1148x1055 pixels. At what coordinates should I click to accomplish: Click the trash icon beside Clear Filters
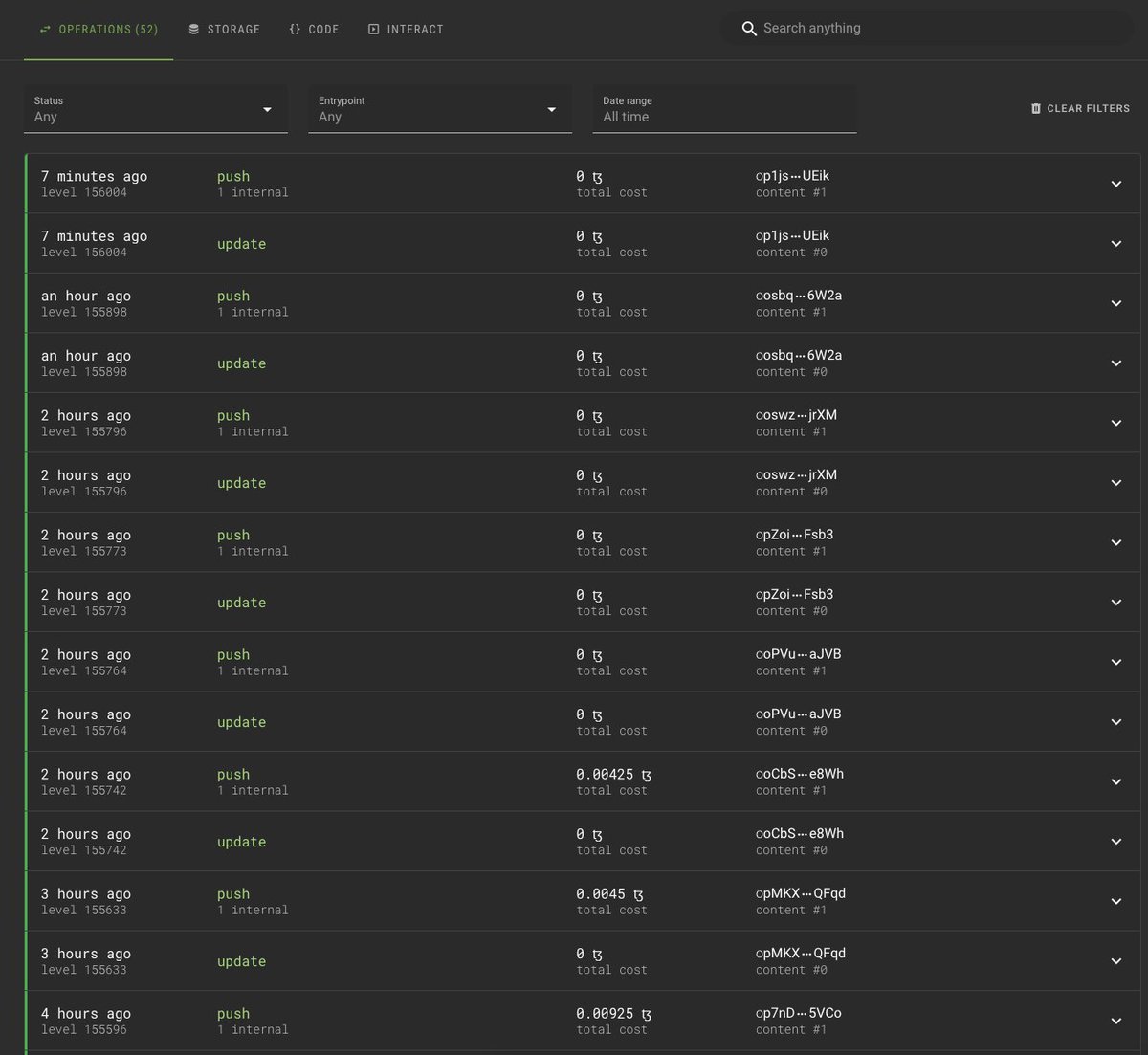(1036, 108)
